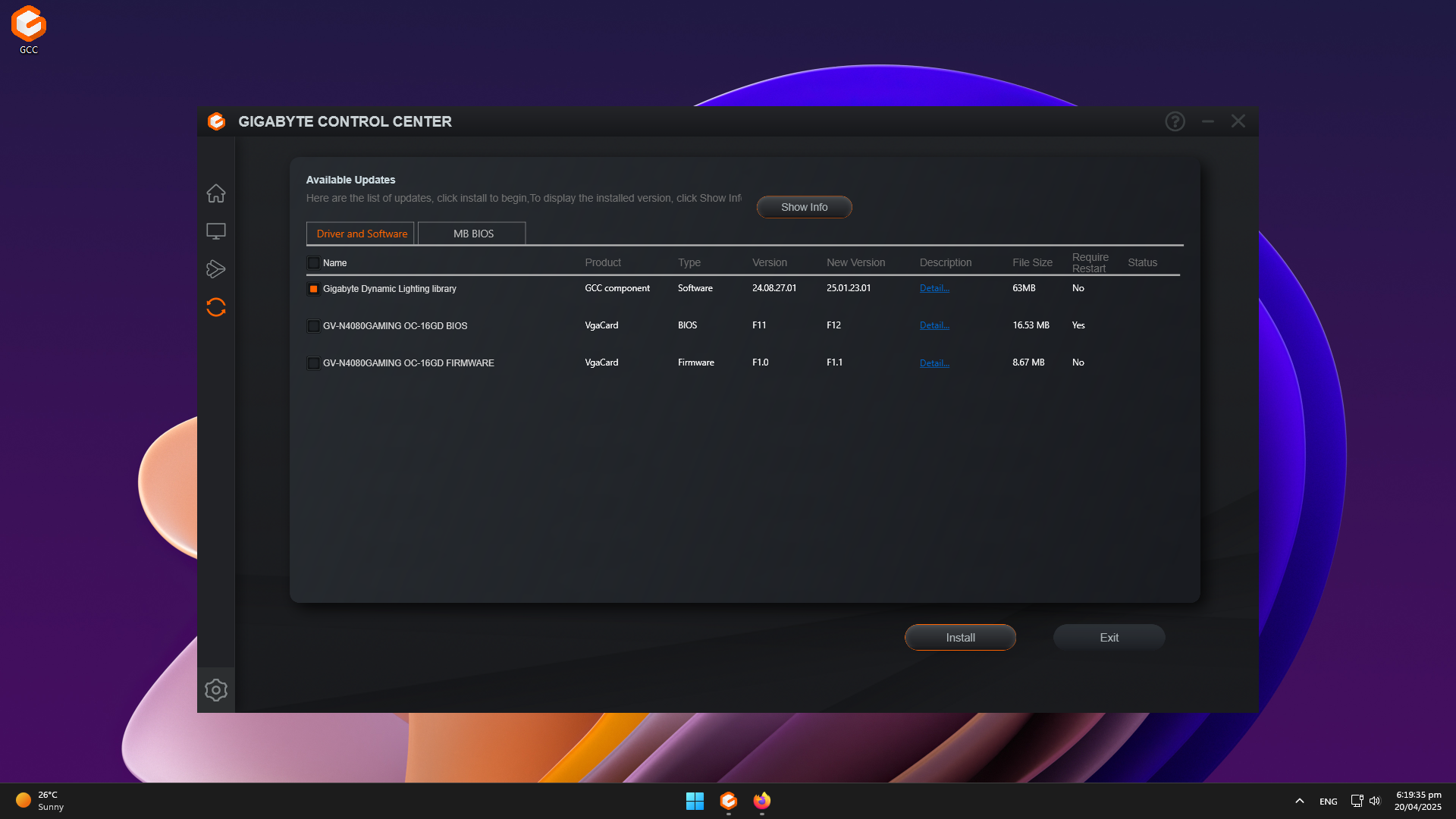Click the File Size column header
The height and width of the screenshot is (819, 1456).
click(x=1032, y=262)
